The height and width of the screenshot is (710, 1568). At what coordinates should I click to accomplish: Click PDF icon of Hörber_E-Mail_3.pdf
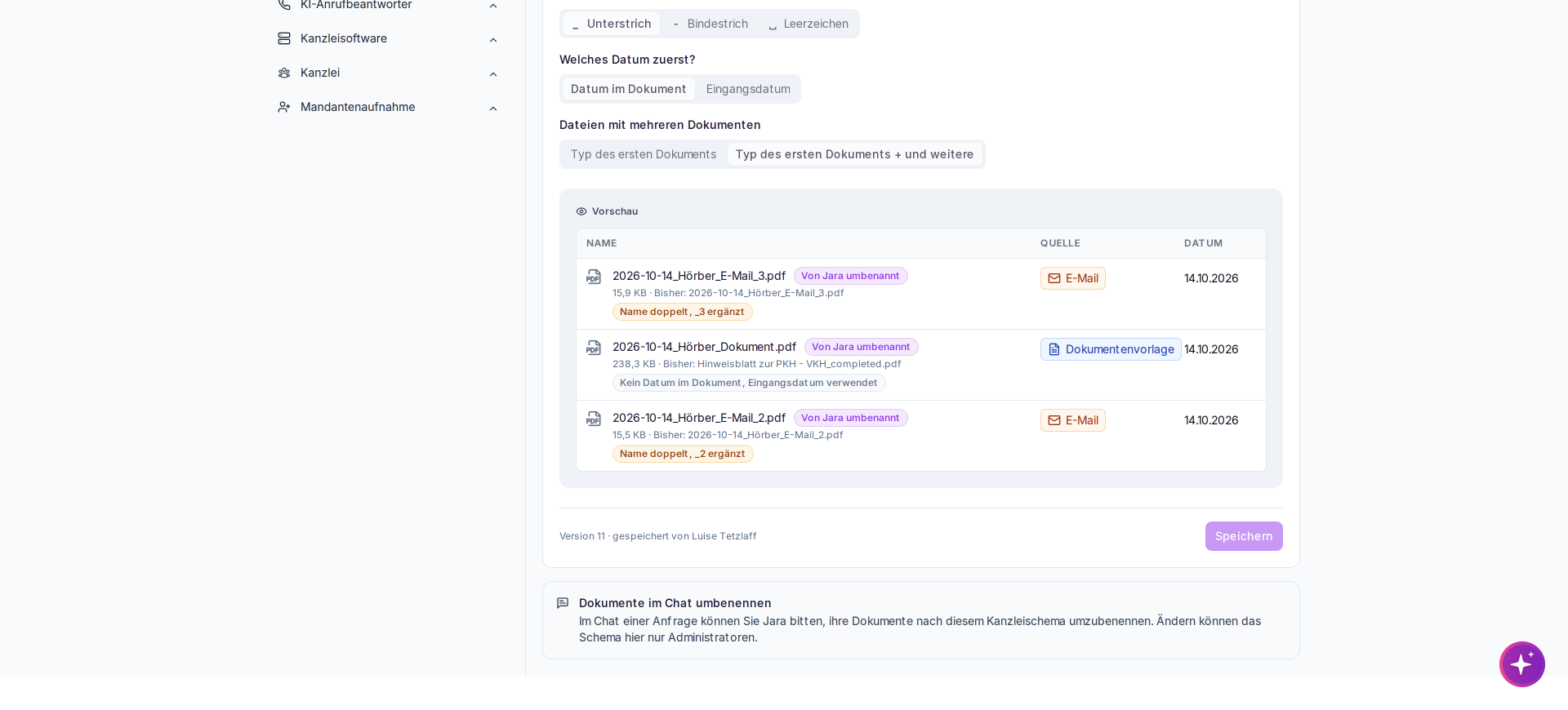(x=594, y=277)
